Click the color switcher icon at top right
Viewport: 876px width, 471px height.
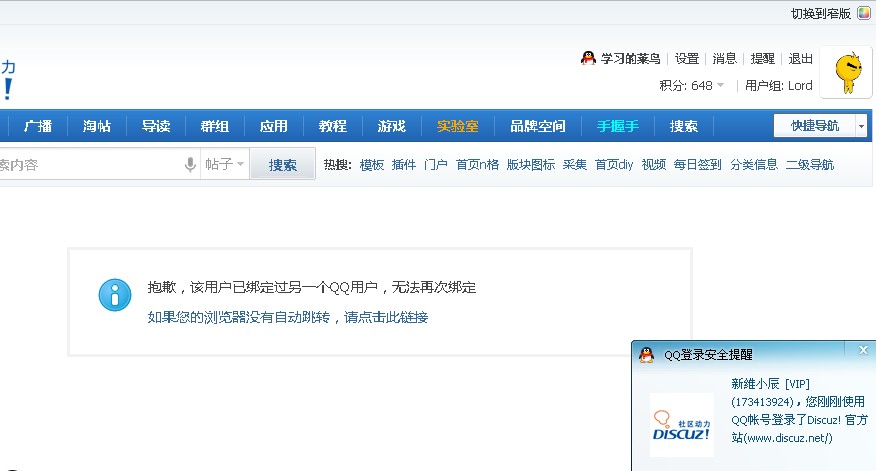click(x=864, y=13)
